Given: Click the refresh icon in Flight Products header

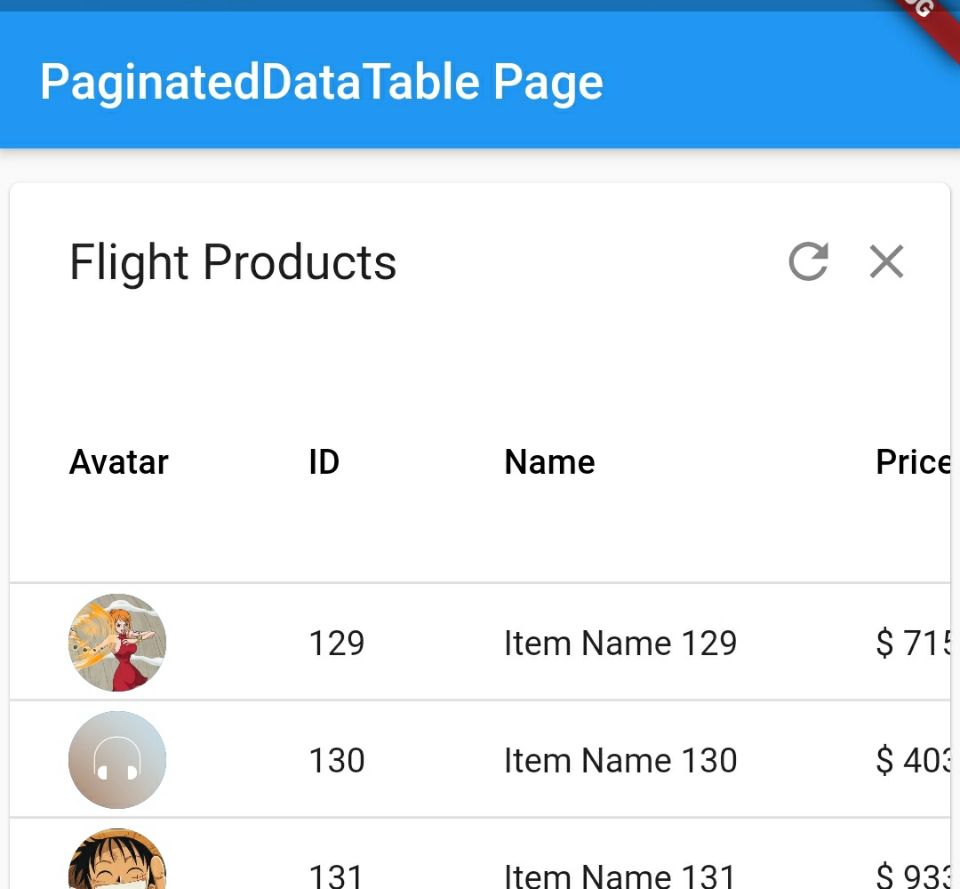Looking at the screenshot, I should click(808, 262).
